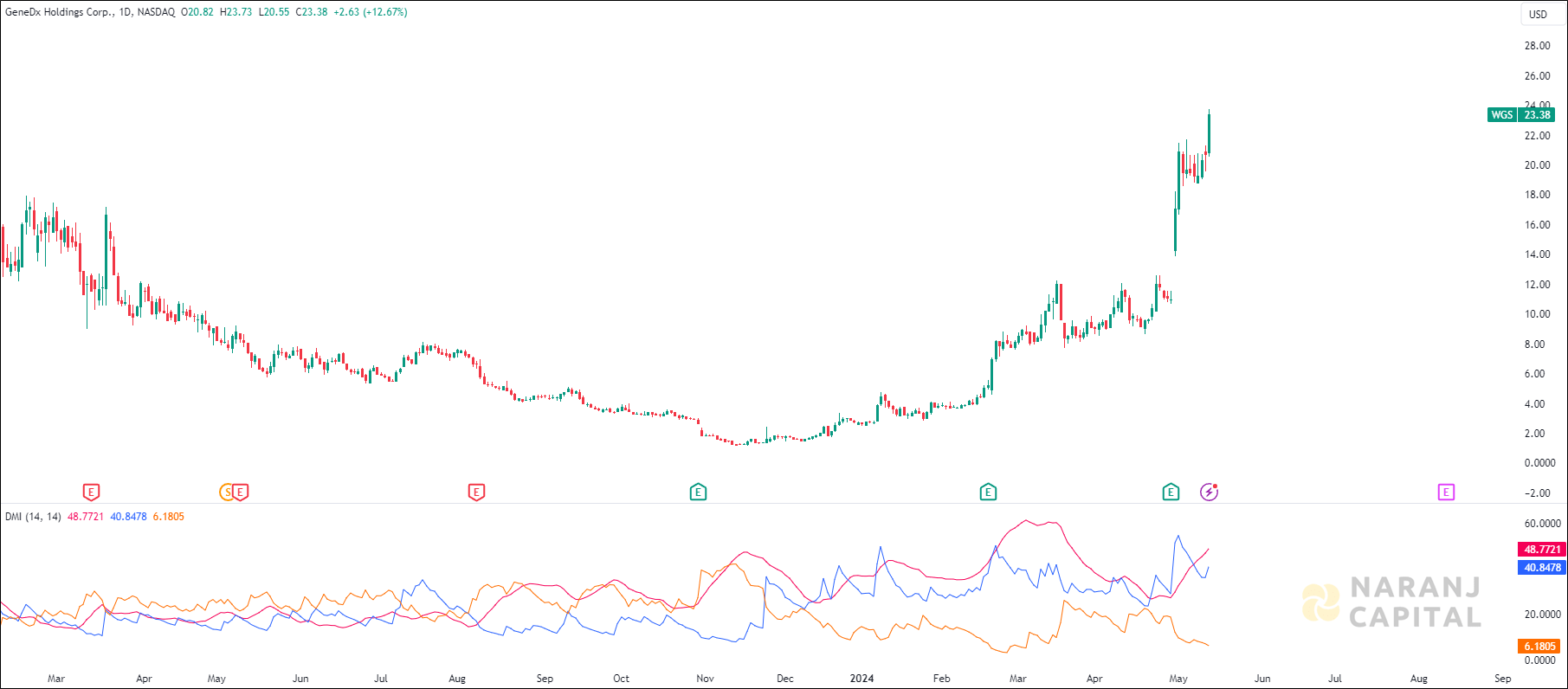Click the pink future earnings marker after Aug 2024
Image resolution: width=1568 pixels, height=689 pixels.
click(1446, 493)
